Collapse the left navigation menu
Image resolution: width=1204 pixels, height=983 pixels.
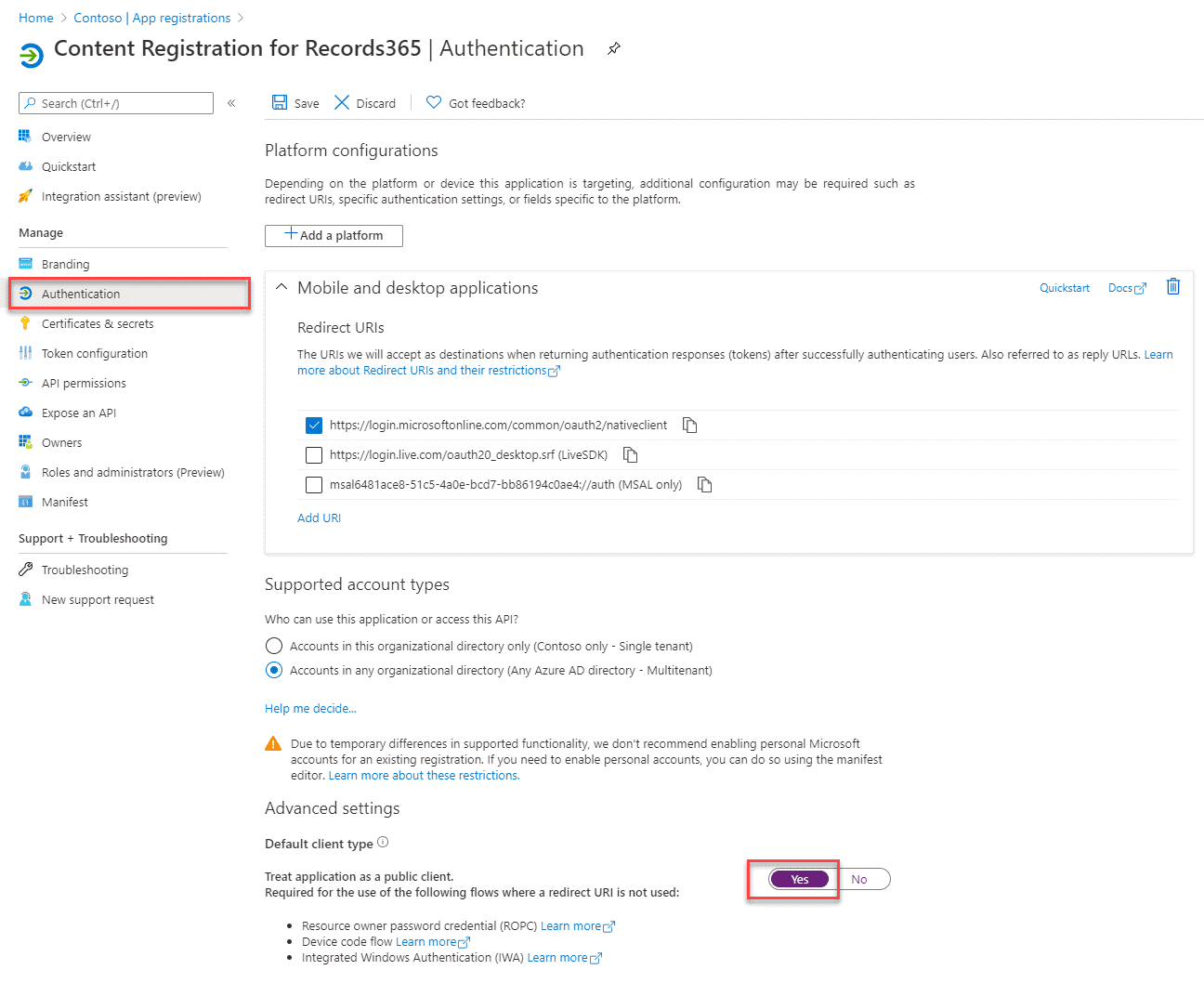231,103
